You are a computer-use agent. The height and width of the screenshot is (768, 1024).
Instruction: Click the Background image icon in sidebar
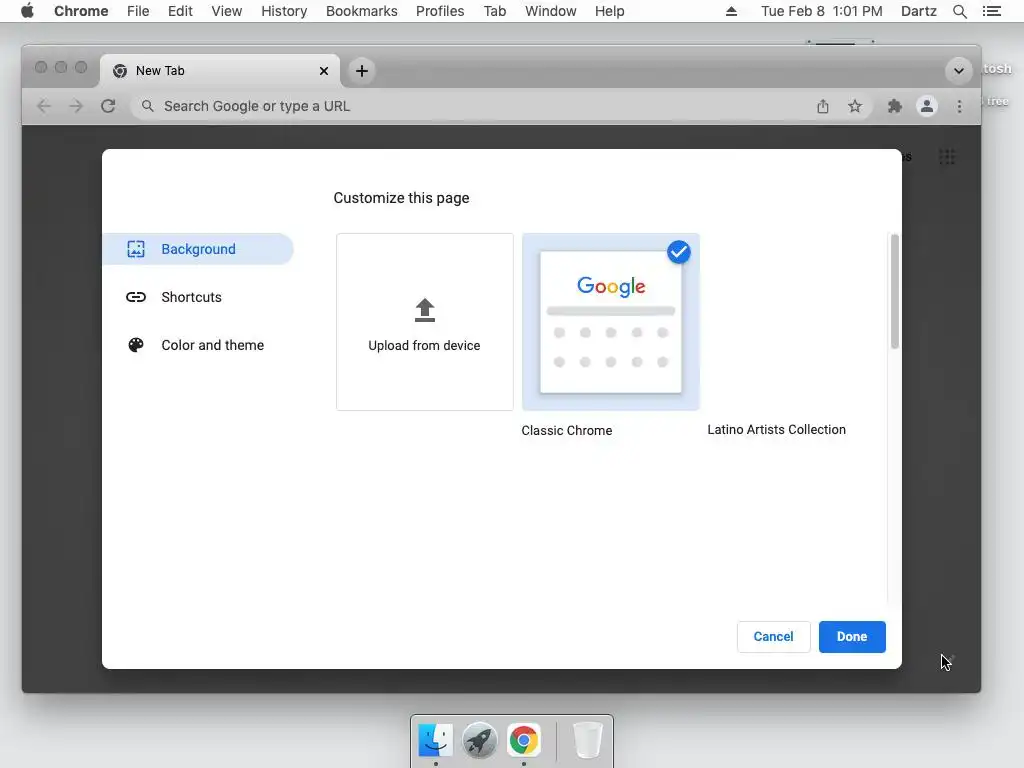136,249
